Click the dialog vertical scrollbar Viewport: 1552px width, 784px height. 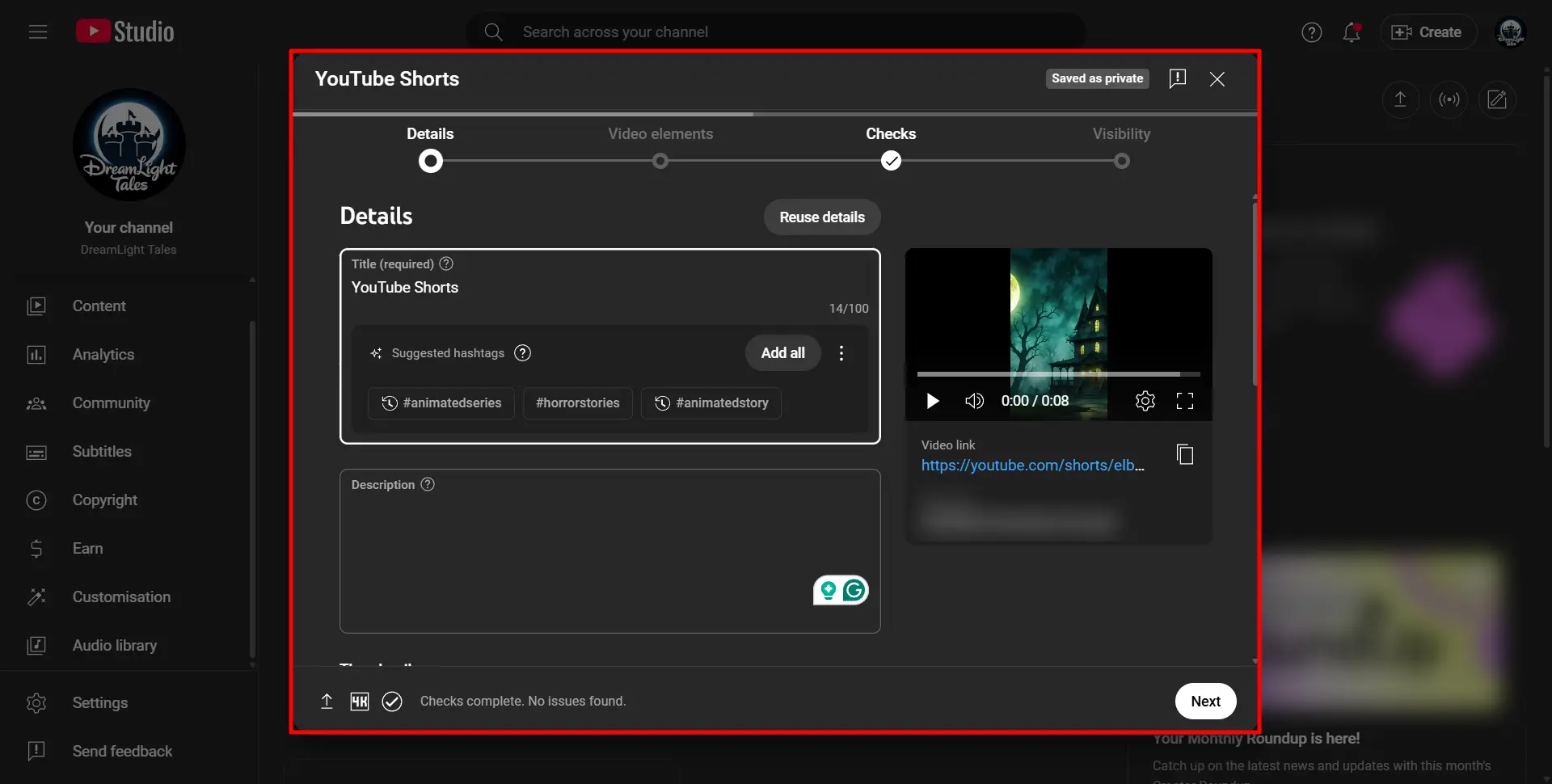(x=1255, y=294)
